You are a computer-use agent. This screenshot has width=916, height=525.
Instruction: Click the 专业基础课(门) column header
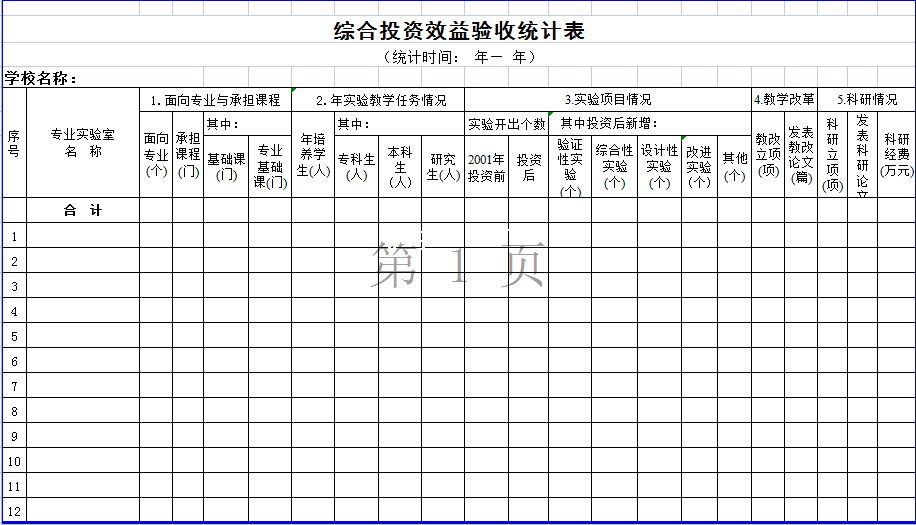point(270,167)
